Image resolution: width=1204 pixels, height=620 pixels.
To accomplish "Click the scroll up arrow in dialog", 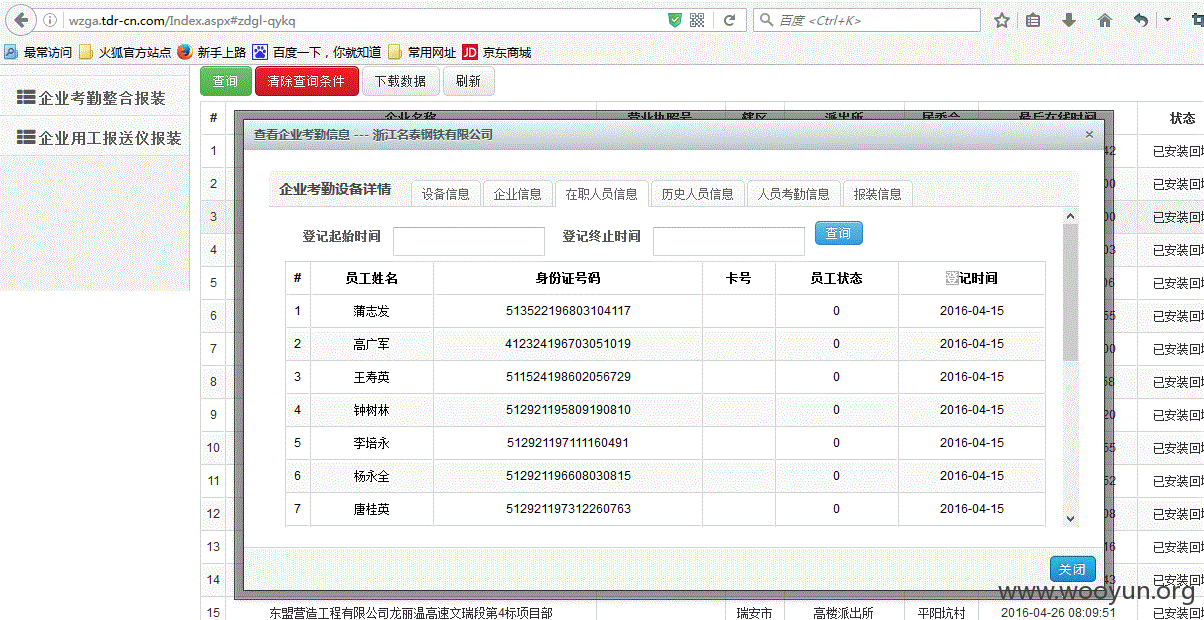I will [1070, 216].
